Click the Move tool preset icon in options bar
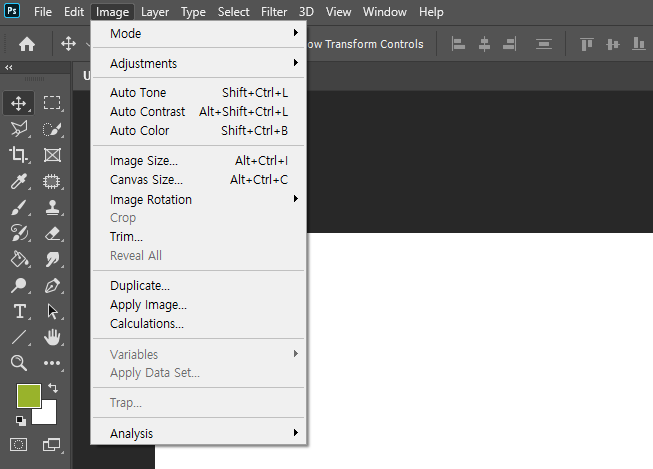This screenshot has height=469, width=653. coord(68,43)
